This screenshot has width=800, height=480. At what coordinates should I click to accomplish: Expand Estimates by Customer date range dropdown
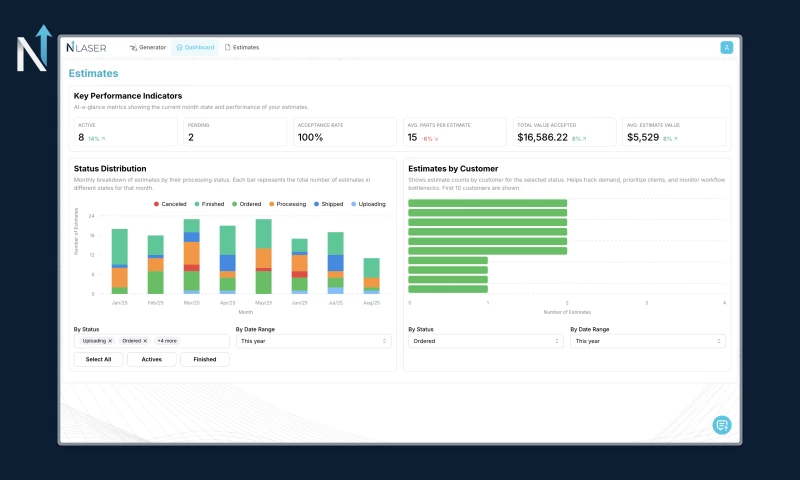click(x=647, y=341)
